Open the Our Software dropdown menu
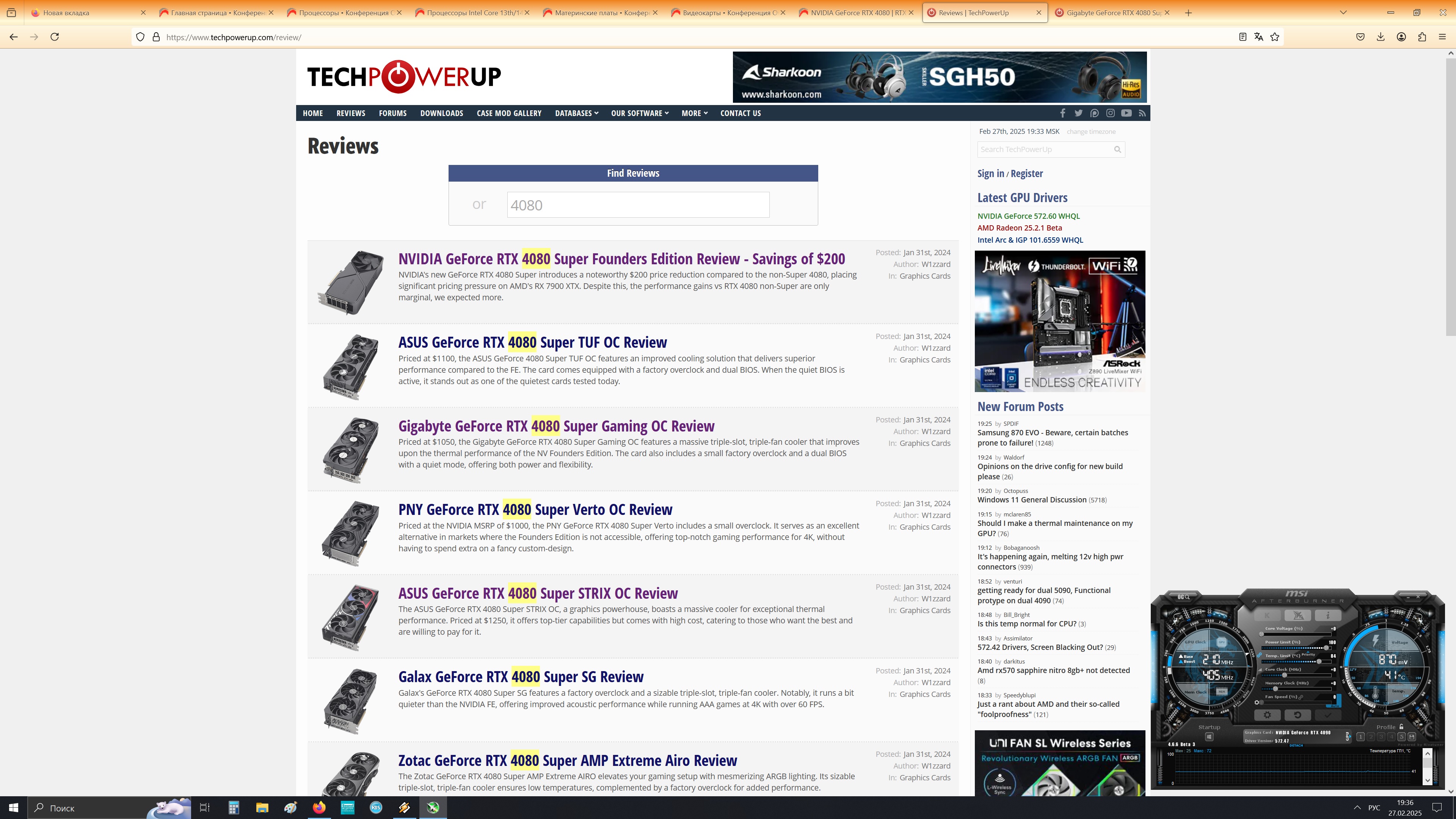1456x819 pixels. [639, 113]
